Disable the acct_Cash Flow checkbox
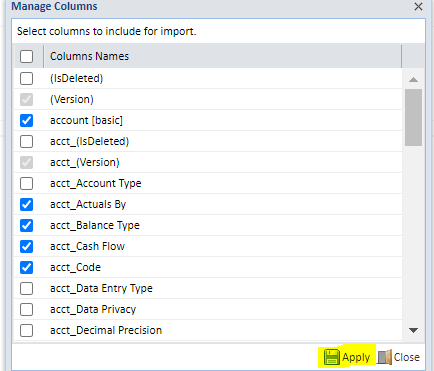The width and height of the screenshot is (434, 371). (26, 246)
